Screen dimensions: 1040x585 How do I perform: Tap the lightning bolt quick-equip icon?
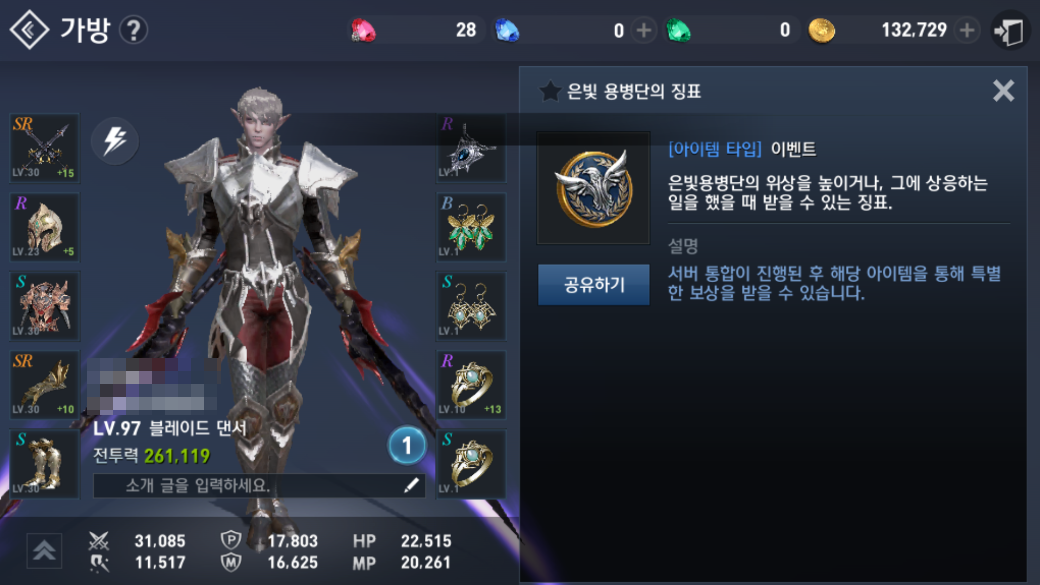click(115, 141)
